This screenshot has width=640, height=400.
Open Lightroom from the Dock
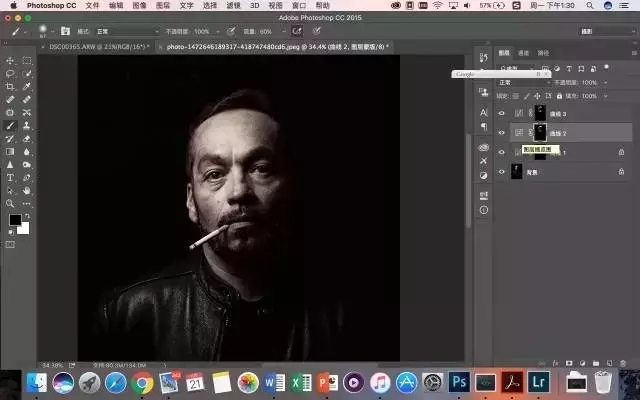click(540, 382)
